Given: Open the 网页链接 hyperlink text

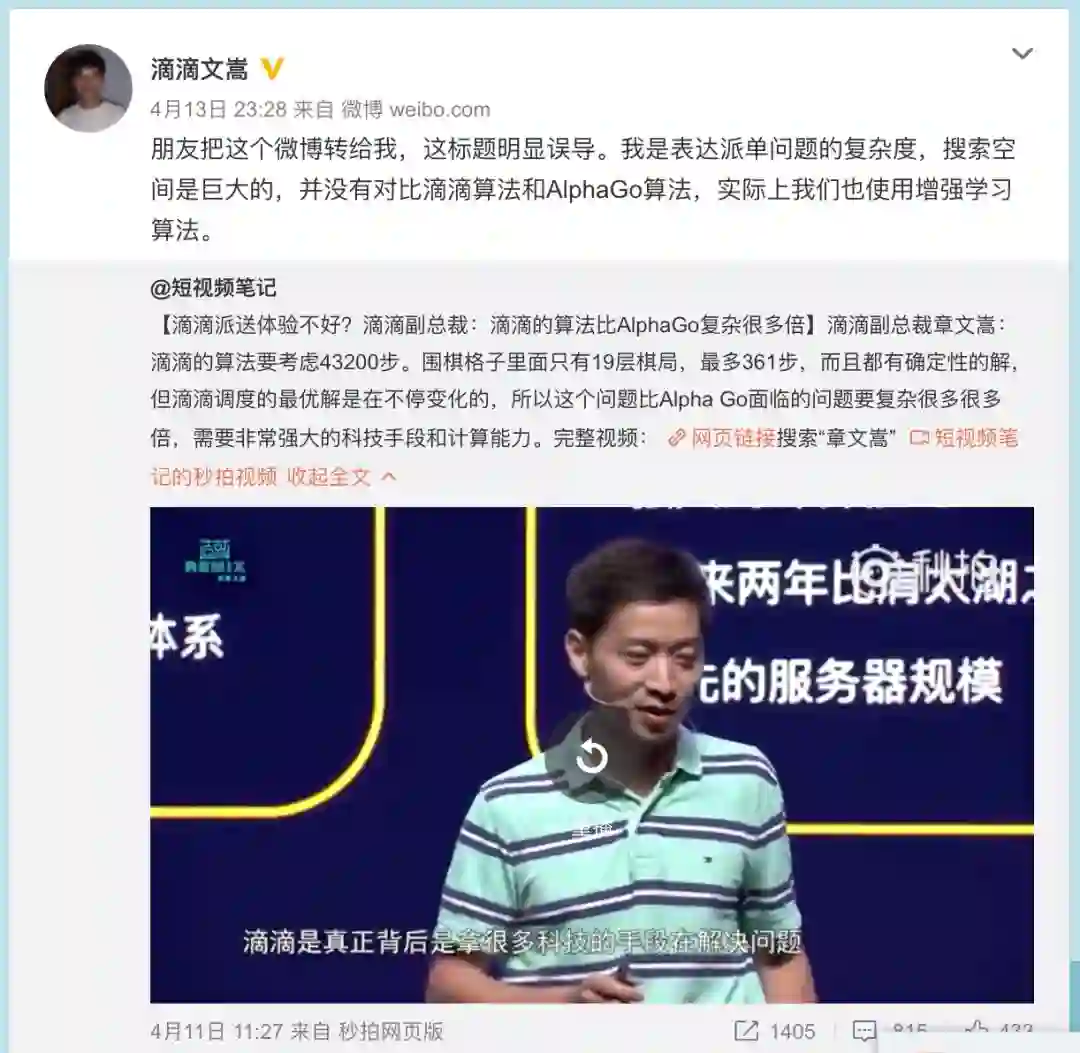Looking at the screenshot, I should tap(734, 438).
